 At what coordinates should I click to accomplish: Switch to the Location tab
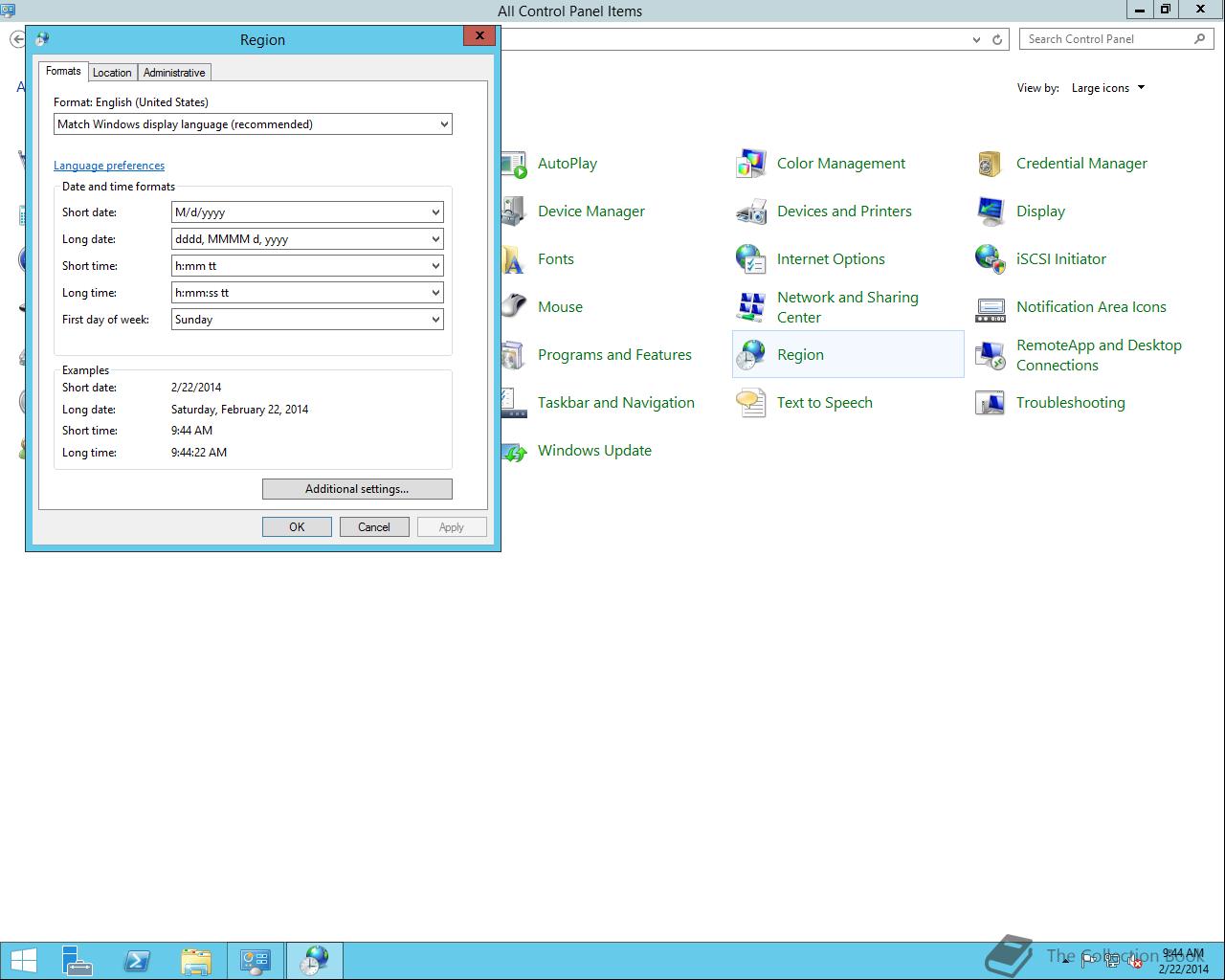coord(112,73)
